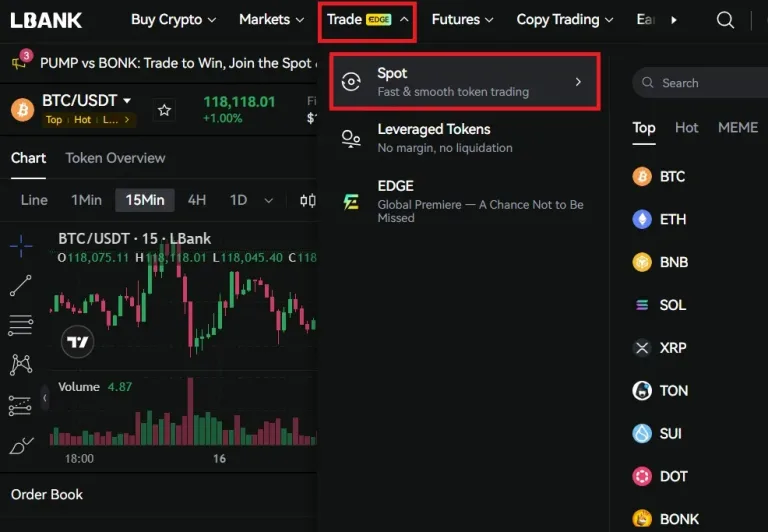Select the brush drawing tool

(21, 446)
